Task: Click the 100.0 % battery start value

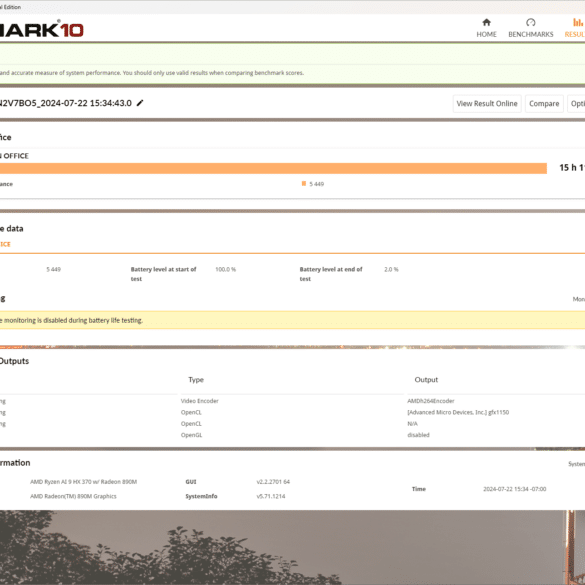Action: (x=225, y=269)
